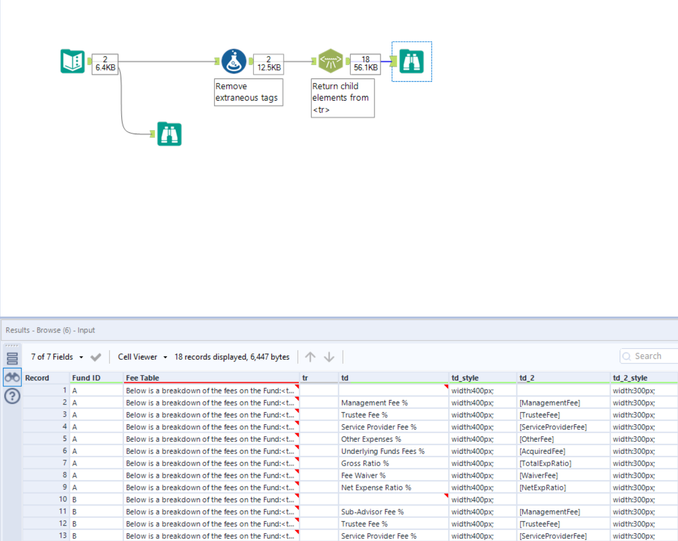Click the td_2 column header
Viewport: 678px width, 541px height.
[564, 378]
